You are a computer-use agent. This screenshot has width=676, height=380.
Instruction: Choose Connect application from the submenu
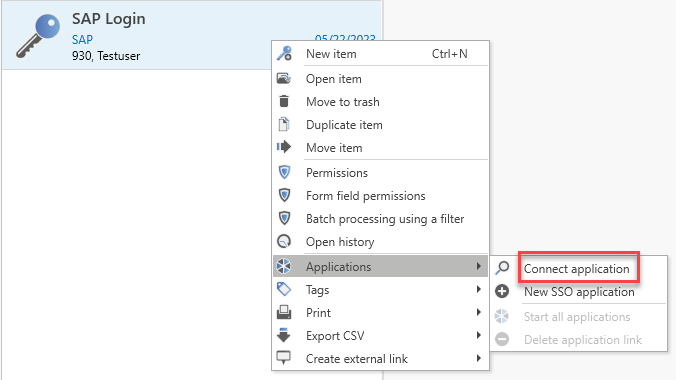pyautogui.click(x=576, y=269)
